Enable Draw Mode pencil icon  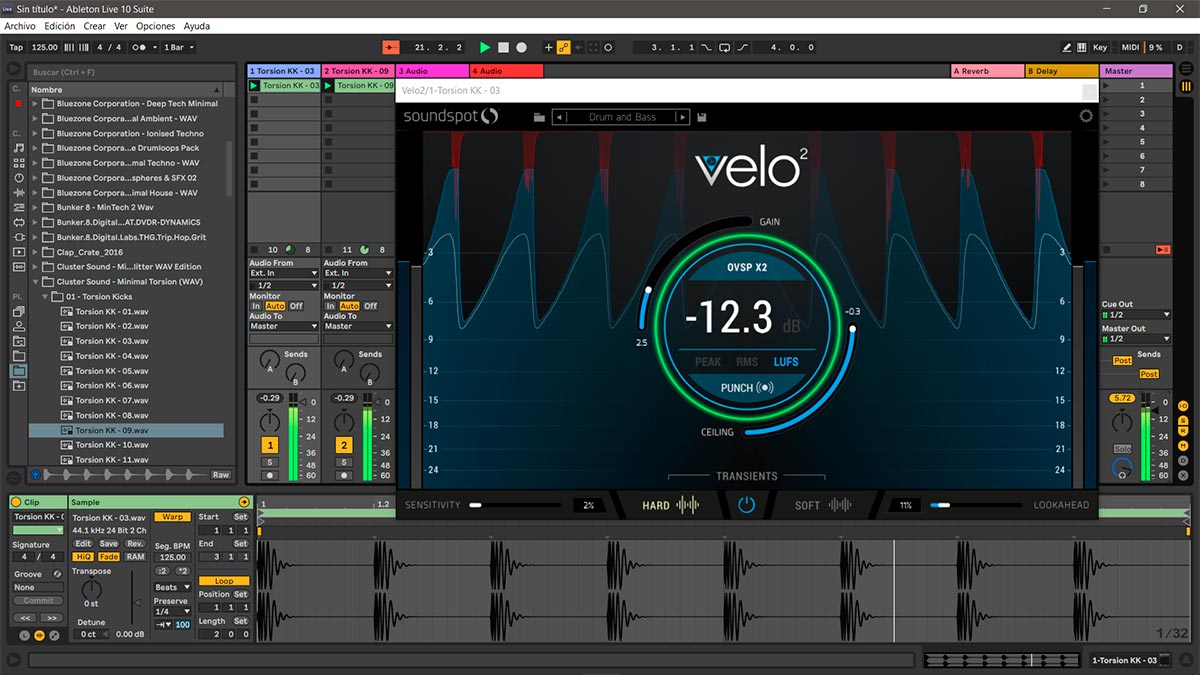pos(1068,47)
